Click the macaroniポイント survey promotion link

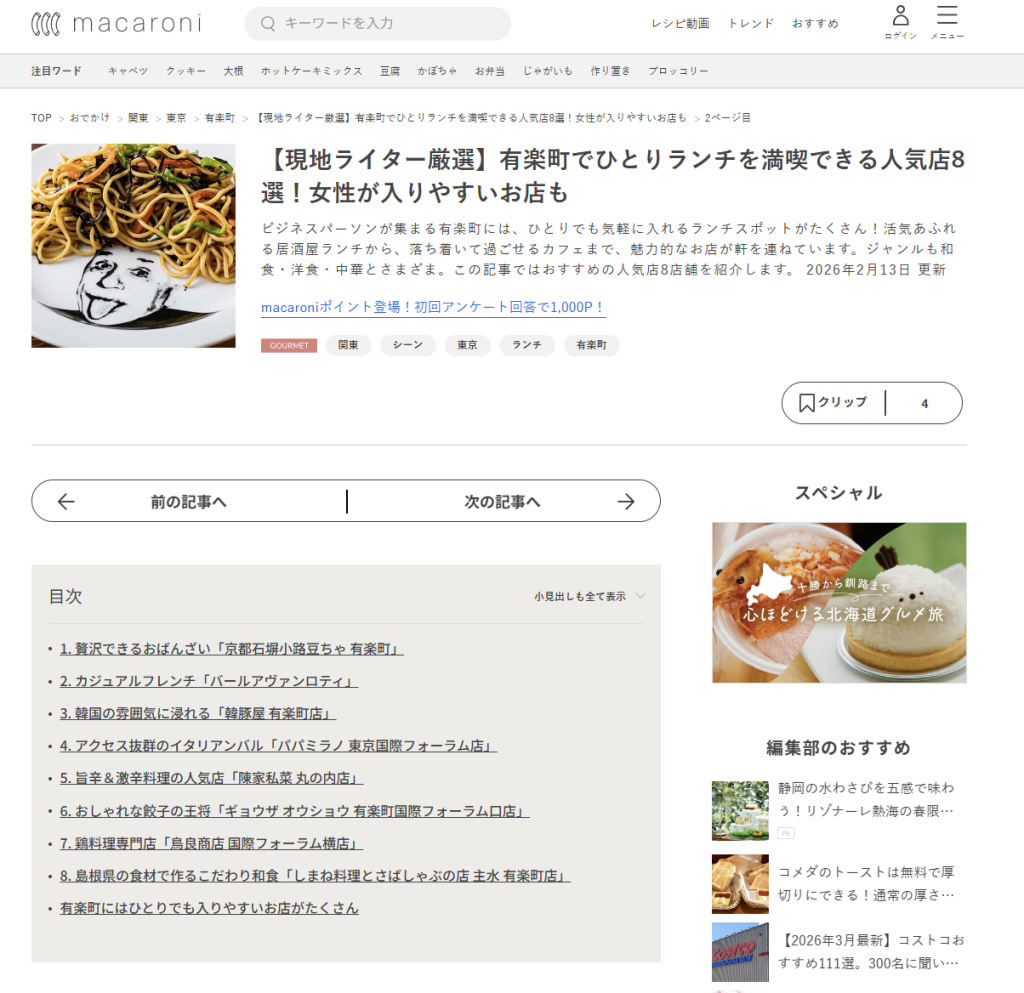(433, 308)
